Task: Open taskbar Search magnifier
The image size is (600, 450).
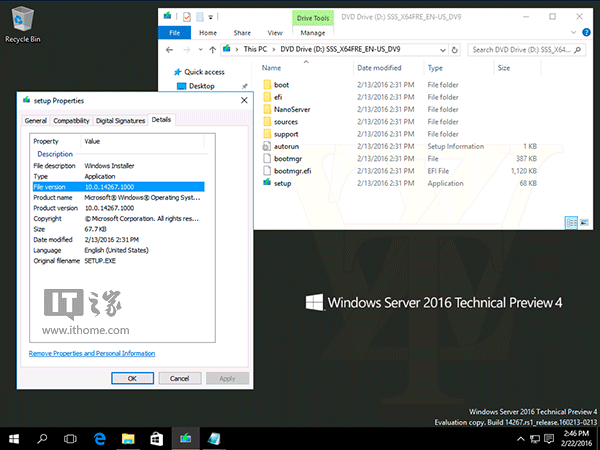Action: tap(42, 439)
